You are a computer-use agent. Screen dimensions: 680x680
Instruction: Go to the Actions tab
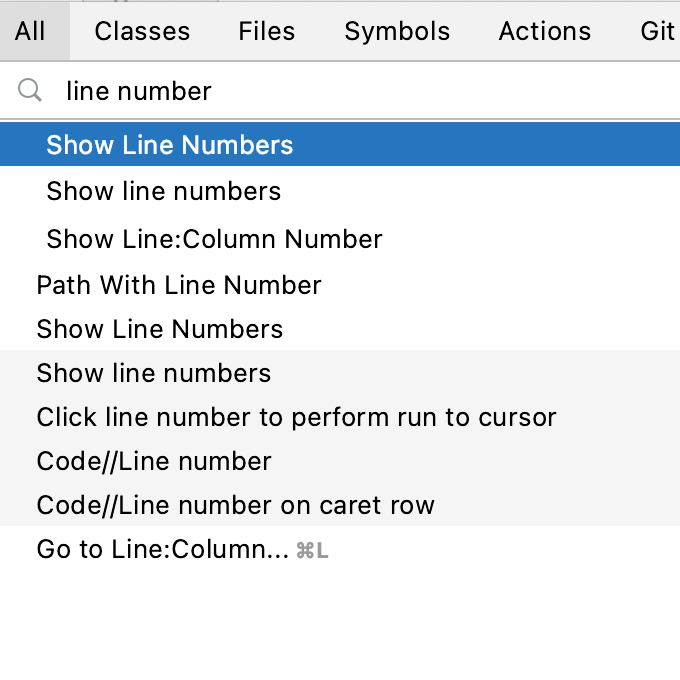point(544,31)
